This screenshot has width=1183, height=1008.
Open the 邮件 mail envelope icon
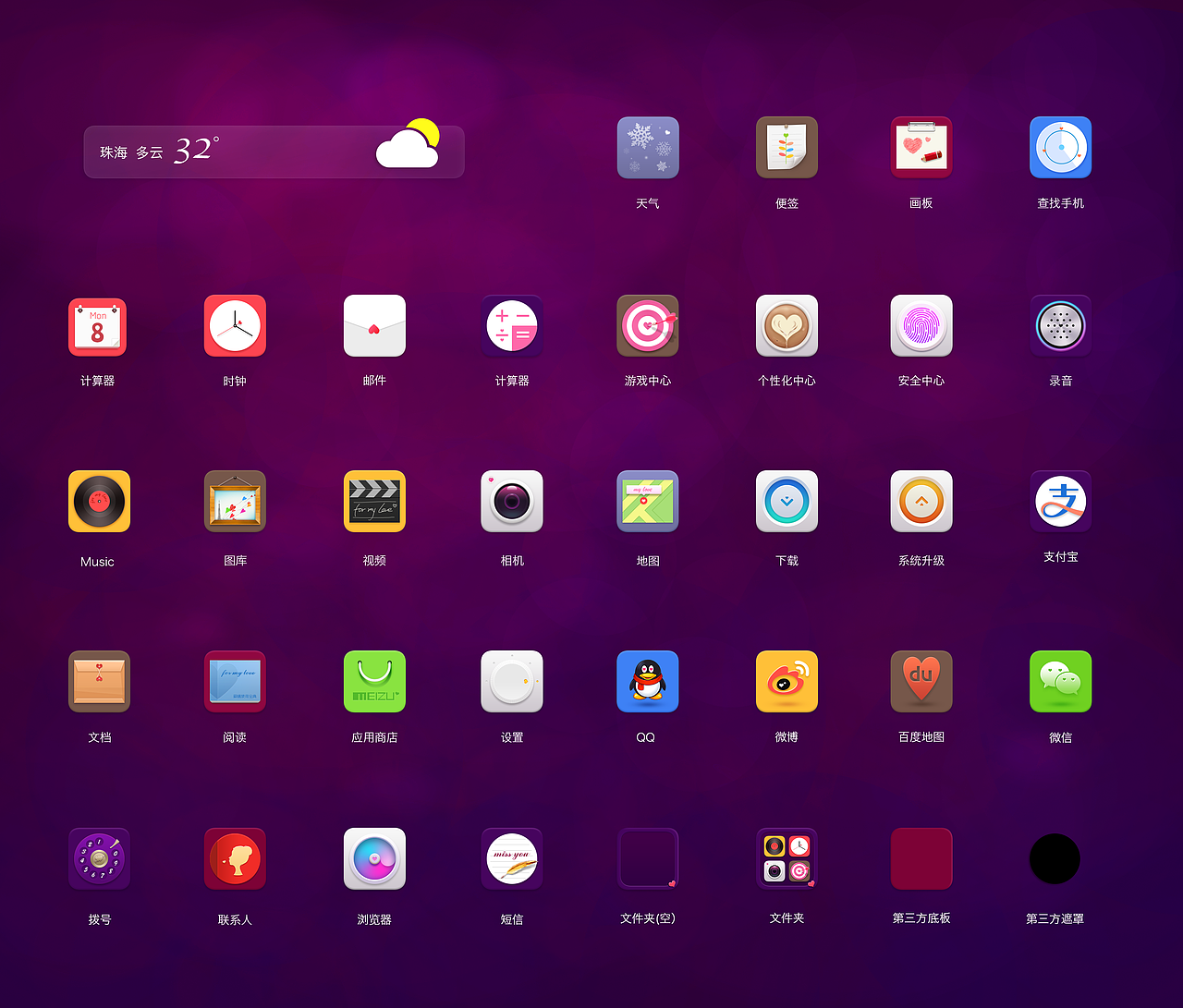374,326
